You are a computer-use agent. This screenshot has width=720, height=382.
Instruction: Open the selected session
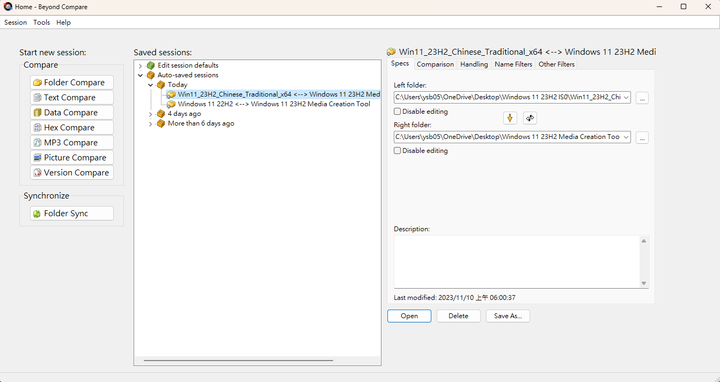point(409,316)
